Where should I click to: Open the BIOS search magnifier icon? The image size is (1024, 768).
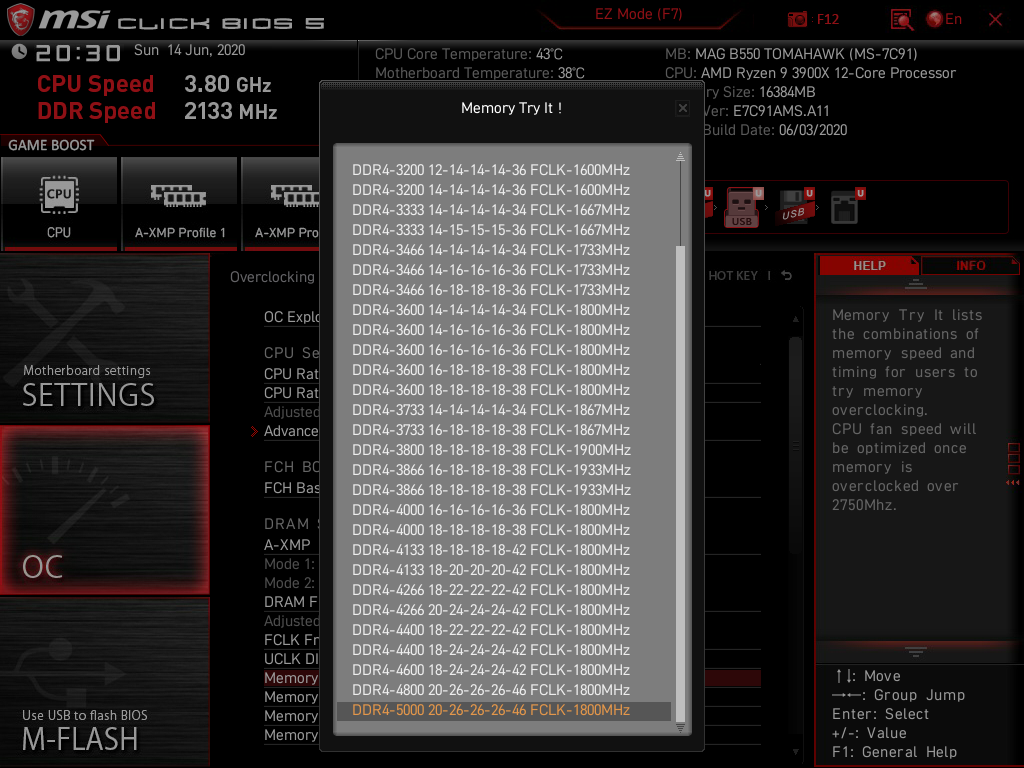point(902,20)
